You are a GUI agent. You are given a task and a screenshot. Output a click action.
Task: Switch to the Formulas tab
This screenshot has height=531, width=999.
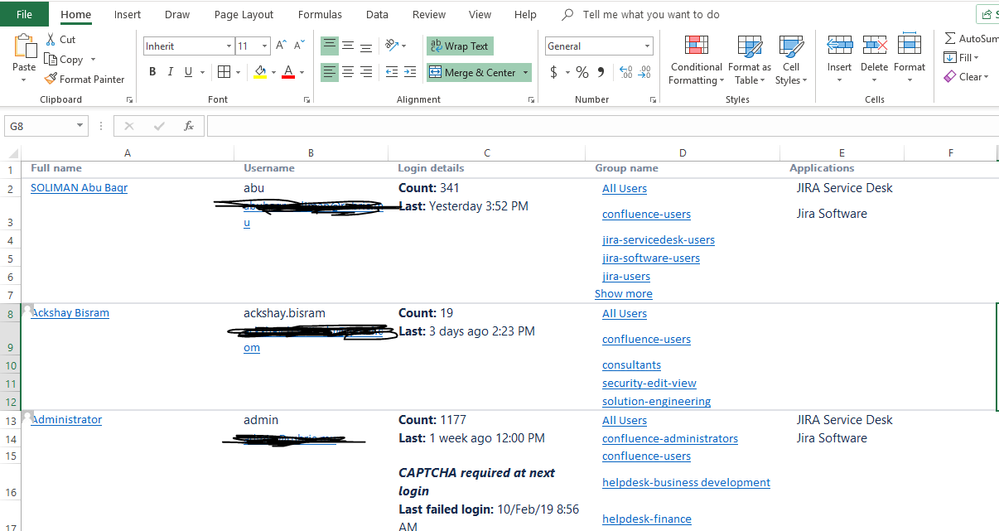(320, 14)
